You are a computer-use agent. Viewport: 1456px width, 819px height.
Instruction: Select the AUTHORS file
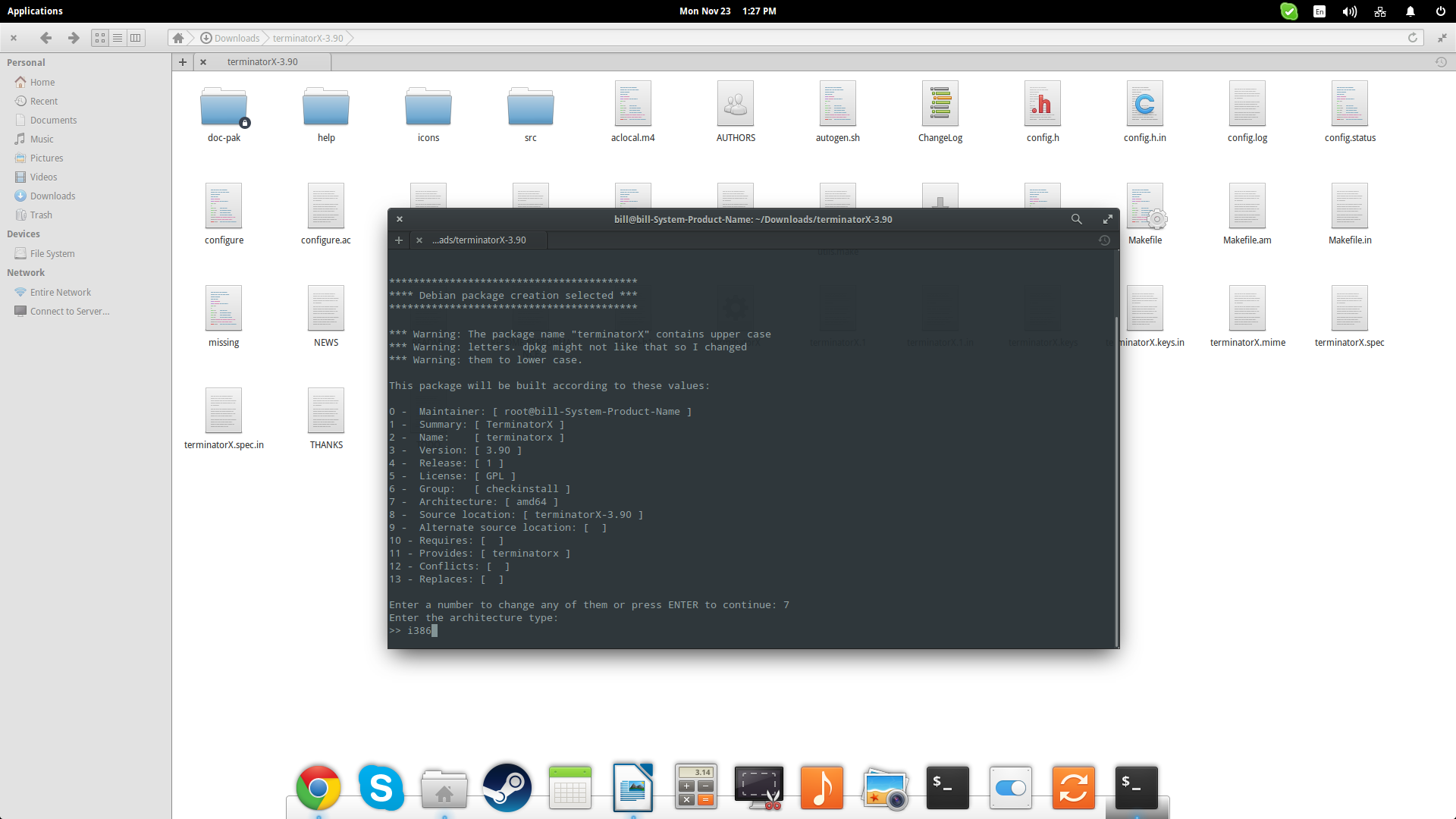[x=736, y=112]
